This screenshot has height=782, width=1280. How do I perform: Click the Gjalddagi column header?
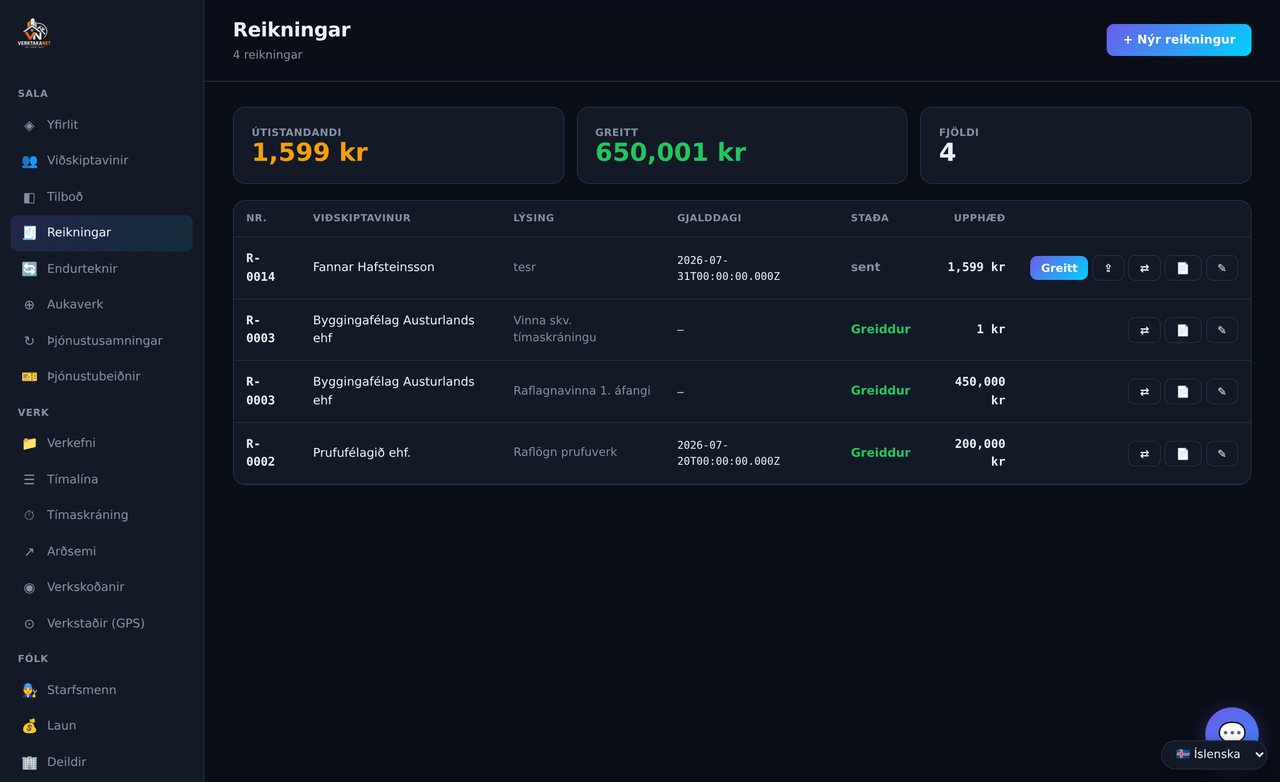tap(709, 218)
